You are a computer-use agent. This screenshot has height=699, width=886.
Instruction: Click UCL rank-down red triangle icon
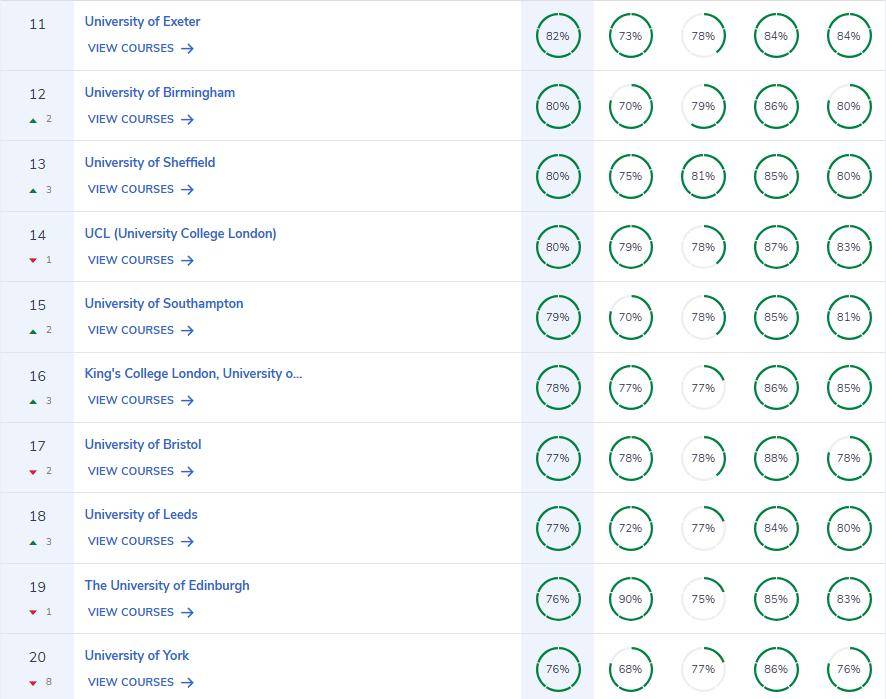[x=33, y=260]
